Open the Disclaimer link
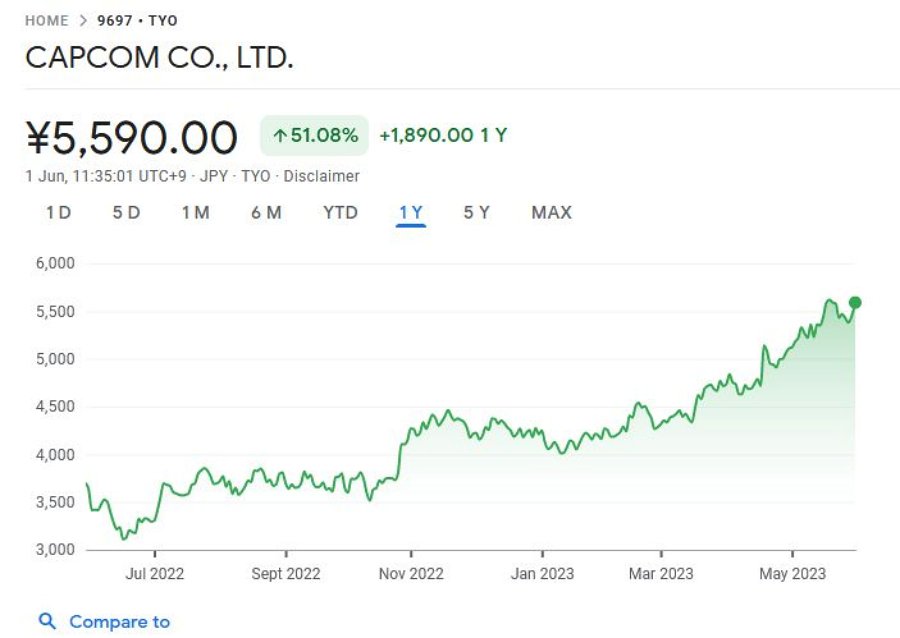Screen dimensions: 900x638 point(321,176)
